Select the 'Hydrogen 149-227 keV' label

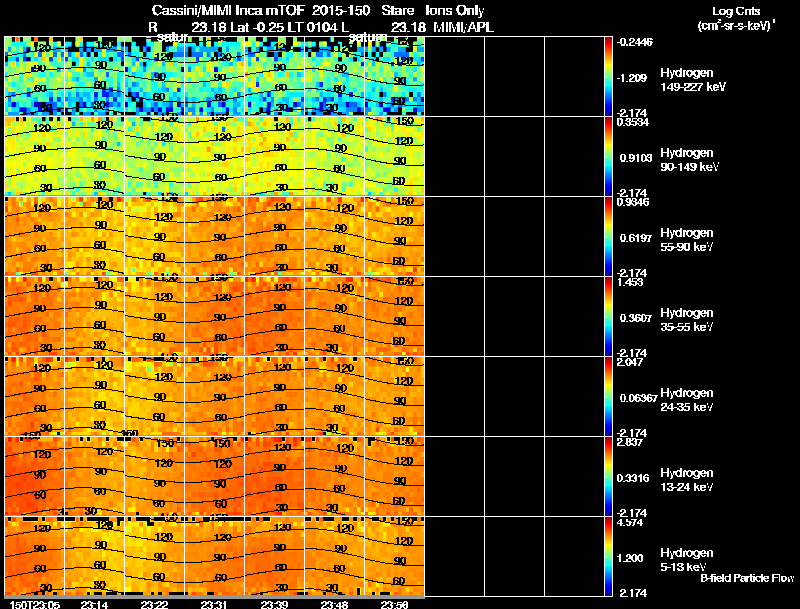tap(693, 80)
